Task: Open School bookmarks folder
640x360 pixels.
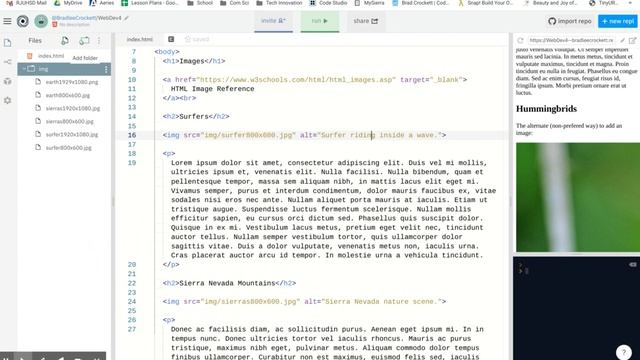Action: 200,3
